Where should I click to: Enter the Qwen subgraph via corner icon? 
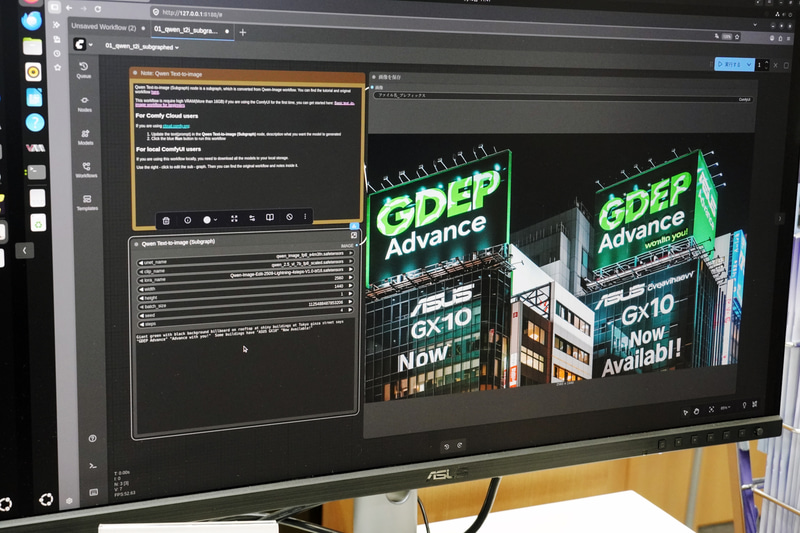[354, 235]
